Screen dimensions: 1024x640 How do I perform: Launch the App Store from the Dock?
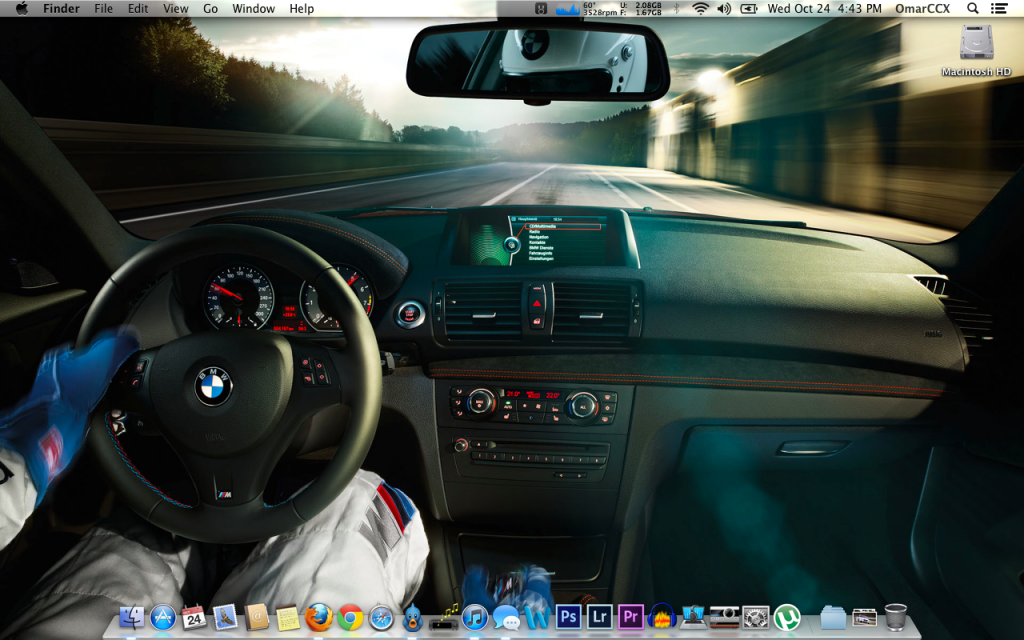point(163,617)
